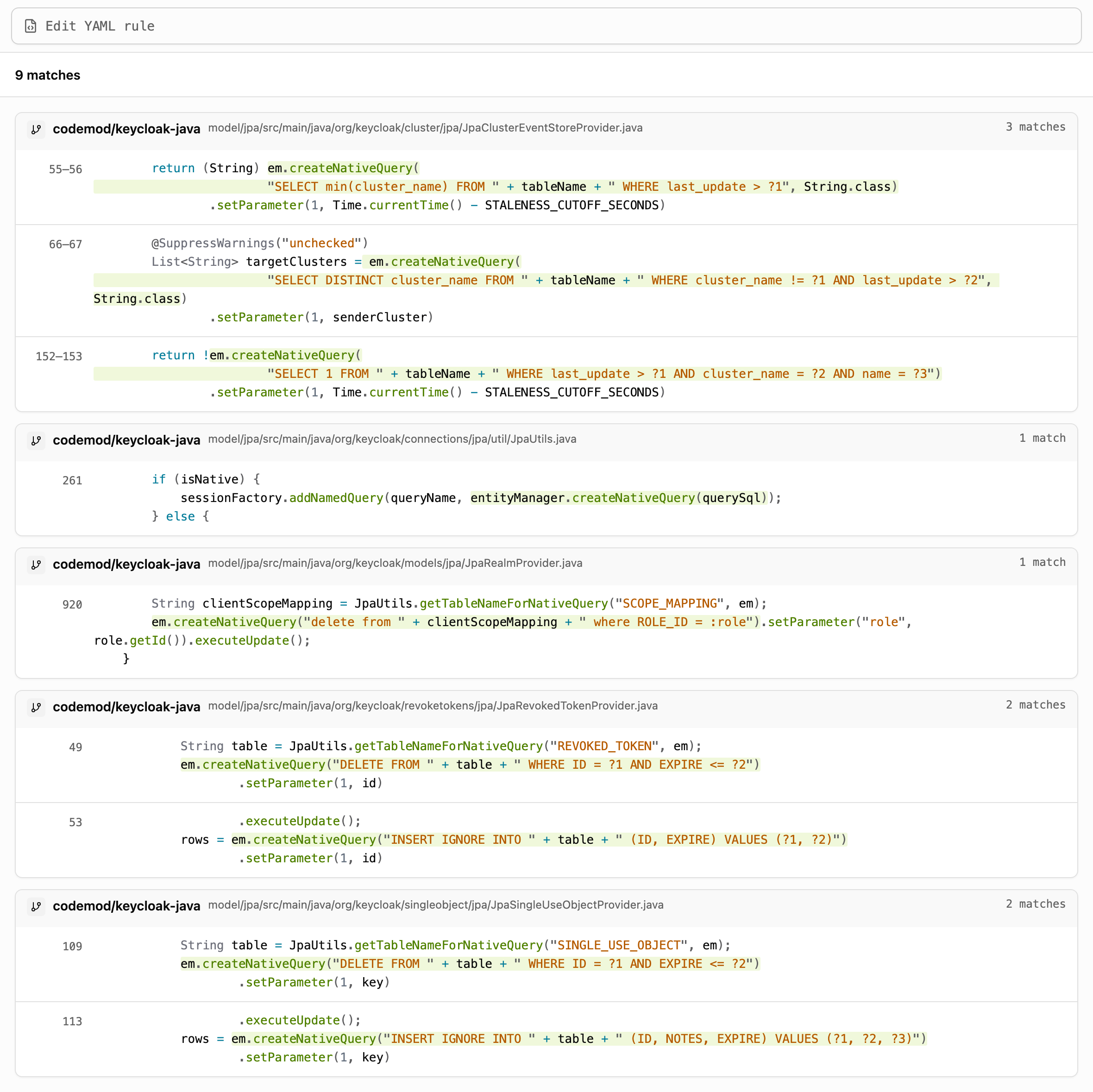
Task: Open the JpaSingleUseObjectProvider.java file path
Action: click(x=436, y=905)
